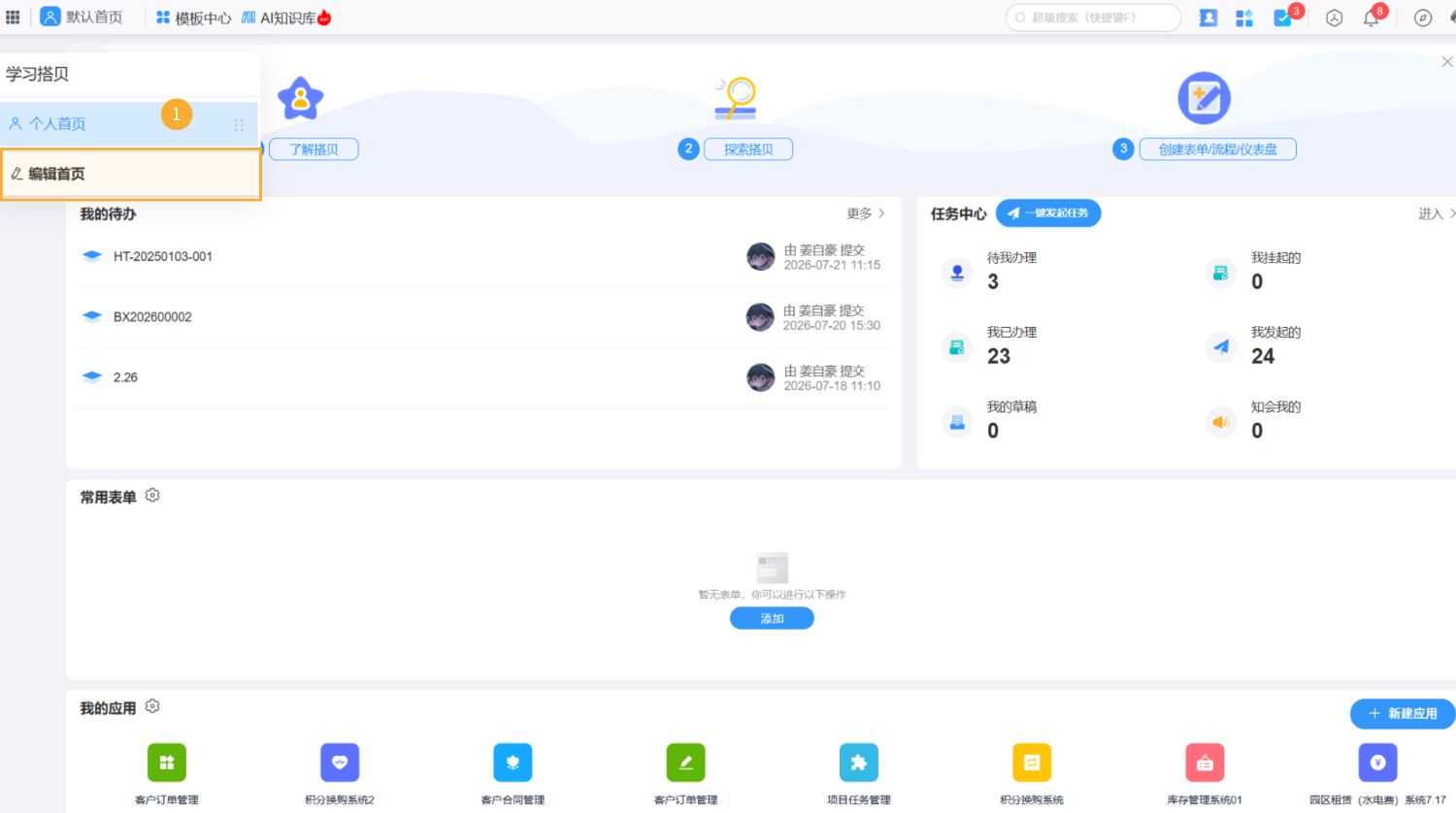
Task: Click the 探索搭贝 button
Action: pos(748,149)
